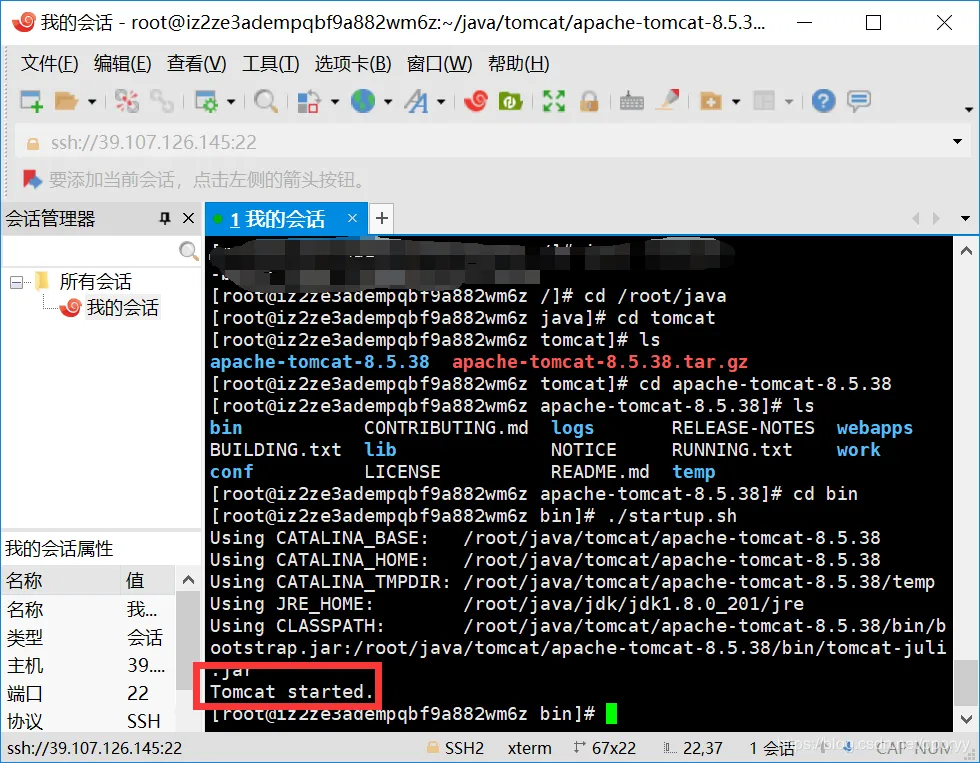Open session folder icon in toolbar
980x763 pixels.
pos(66,101)
